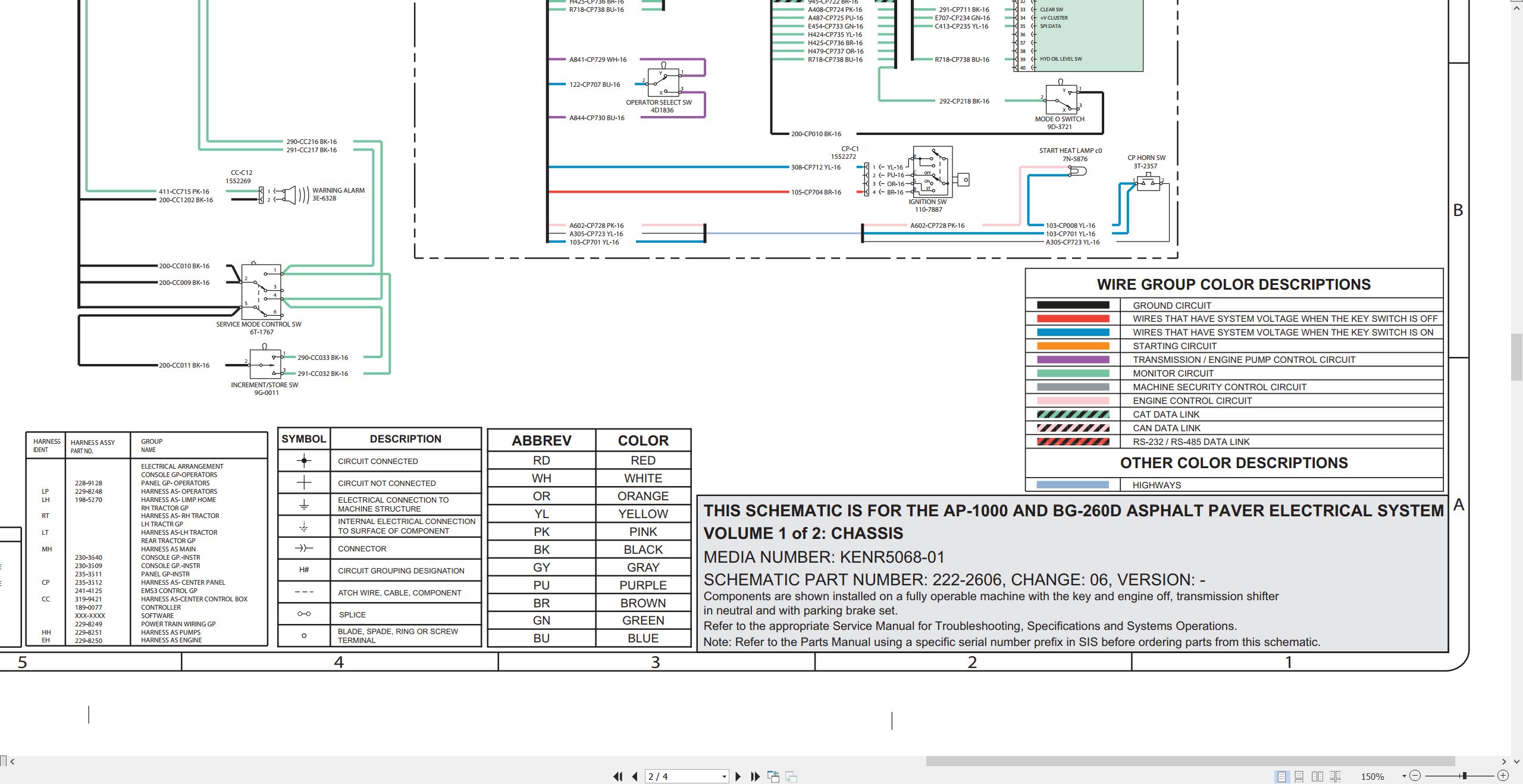1523x784 pixels.
Task: Click the HIGHWAYS light blue swatch
Action: (1073, 485)
